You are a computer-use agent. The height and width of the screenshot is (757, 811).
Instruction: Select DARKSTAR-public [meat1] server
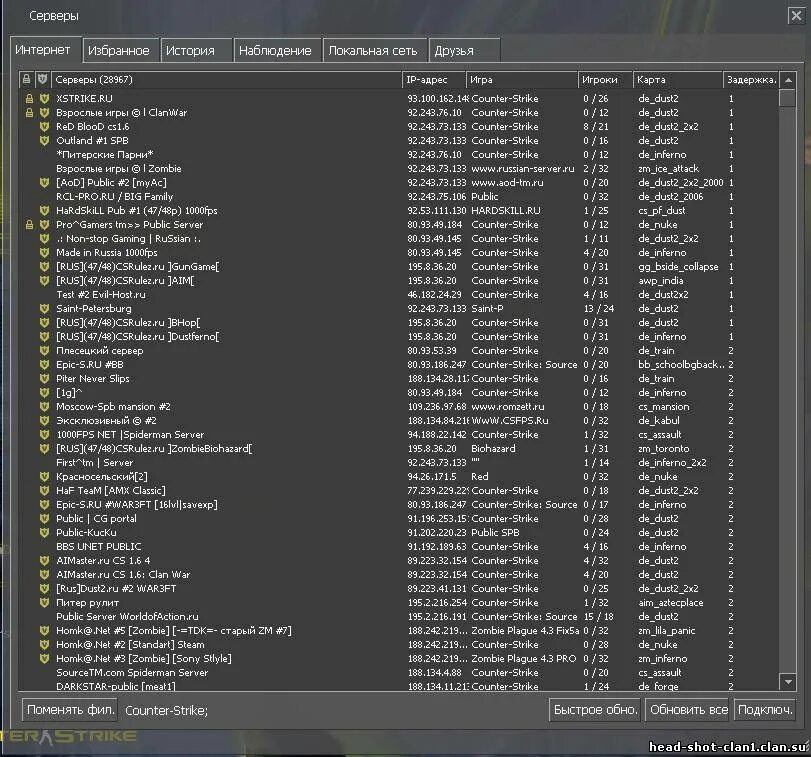pyautogui.click(x=398, y=686)
